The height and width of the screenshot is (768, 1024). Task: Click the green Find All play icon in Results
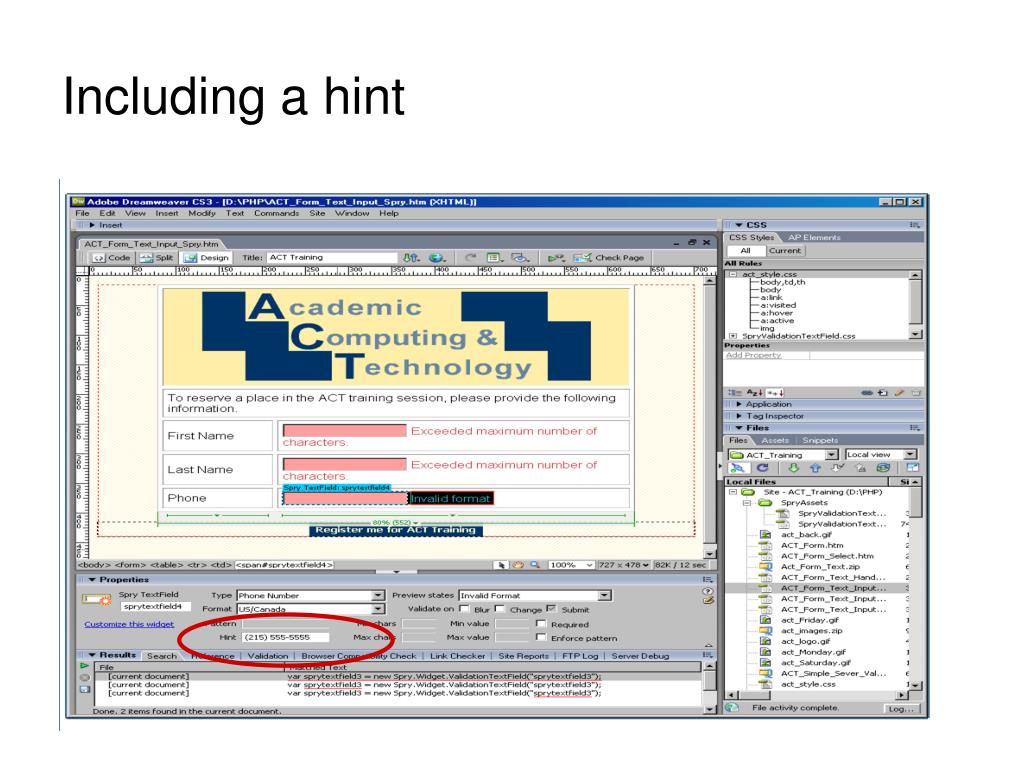coord(84,666)
